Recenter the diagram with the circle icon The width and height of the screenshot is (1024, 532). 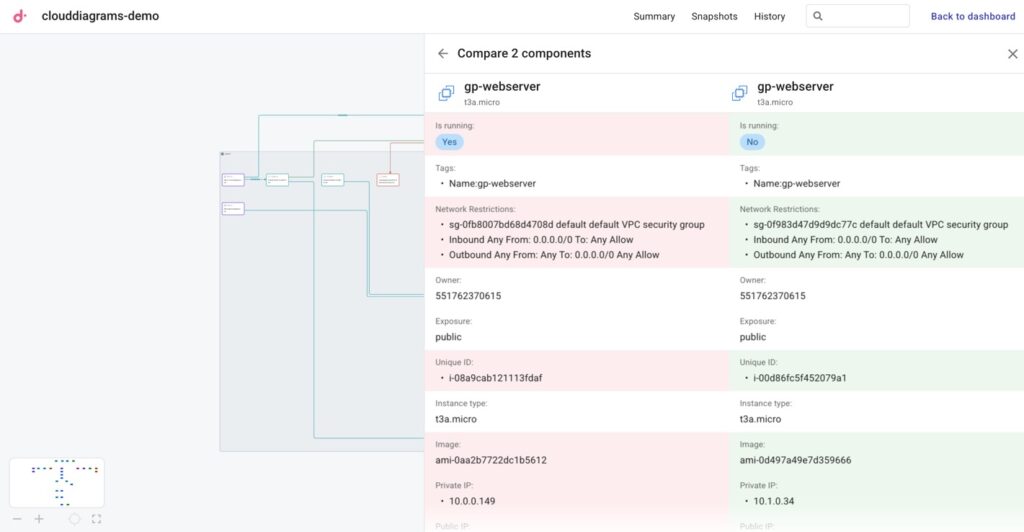pos(74,519)
